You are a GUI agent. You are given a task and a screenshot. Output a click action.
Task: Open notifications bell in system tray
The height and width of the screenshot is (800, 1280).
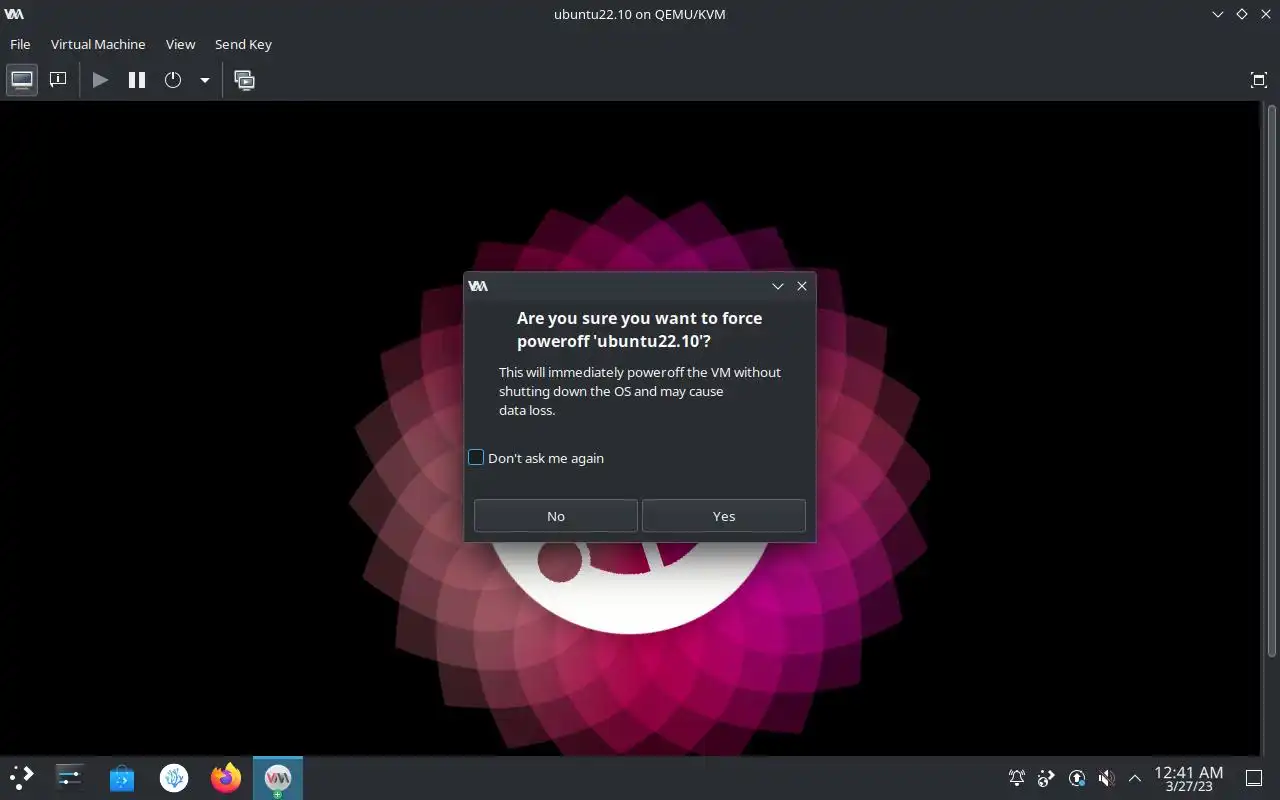point(1017,777)
